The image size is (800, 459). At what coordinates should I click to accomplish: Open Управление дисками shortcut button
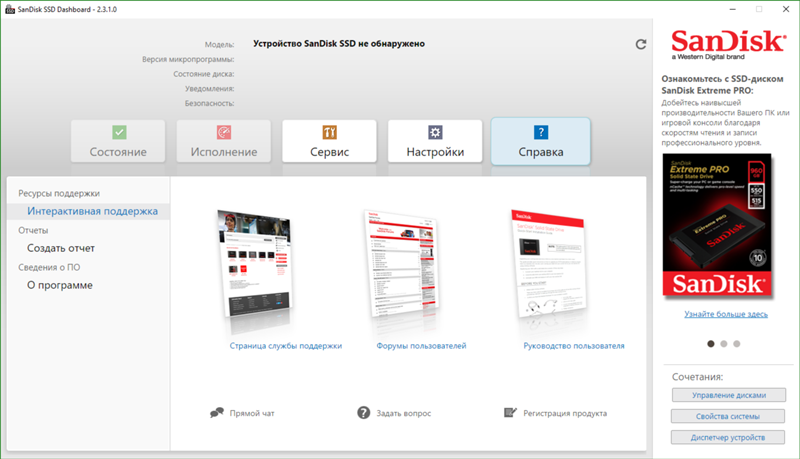pyautogui.click(x=729, y=395)
